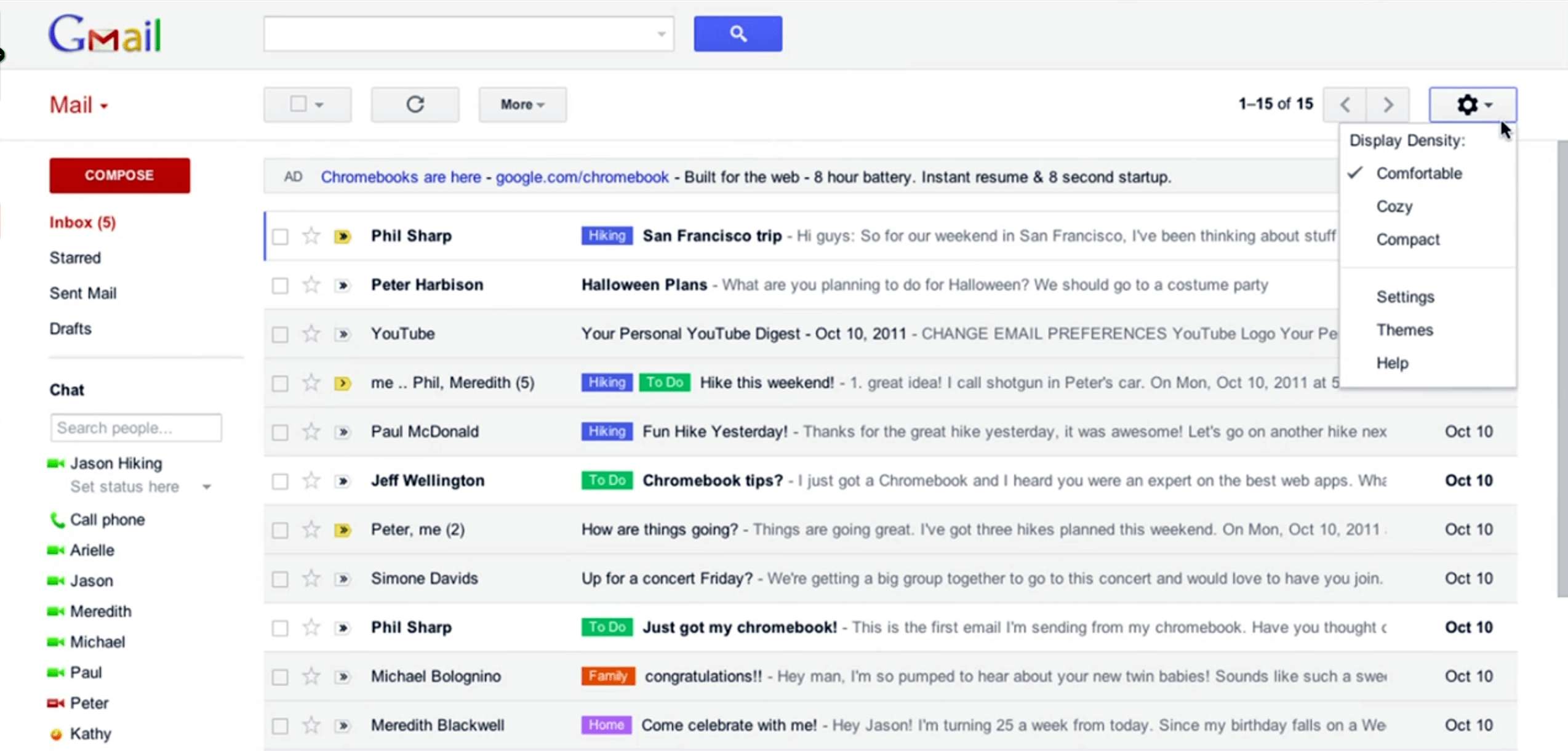1568x751 pixels.
Task: Click importance marker on Peter Harbison email
Action: click(343, 285)
